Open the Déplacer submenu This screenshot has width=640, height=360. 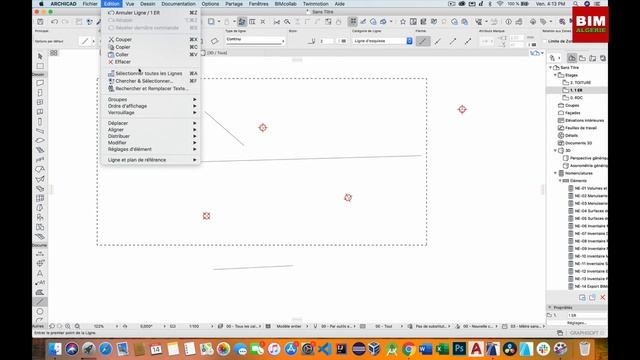point(151,123)
